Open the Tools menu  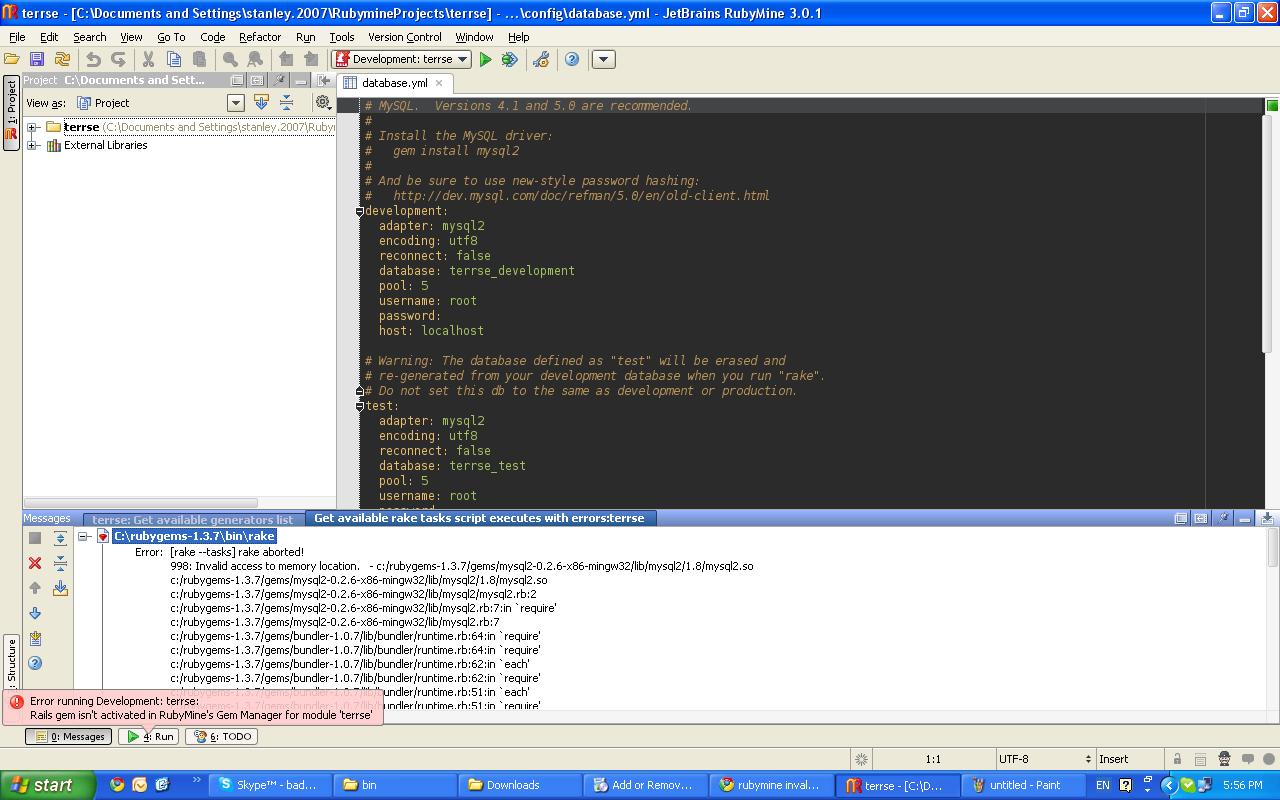pyautogui.click(x=342, y=37)
